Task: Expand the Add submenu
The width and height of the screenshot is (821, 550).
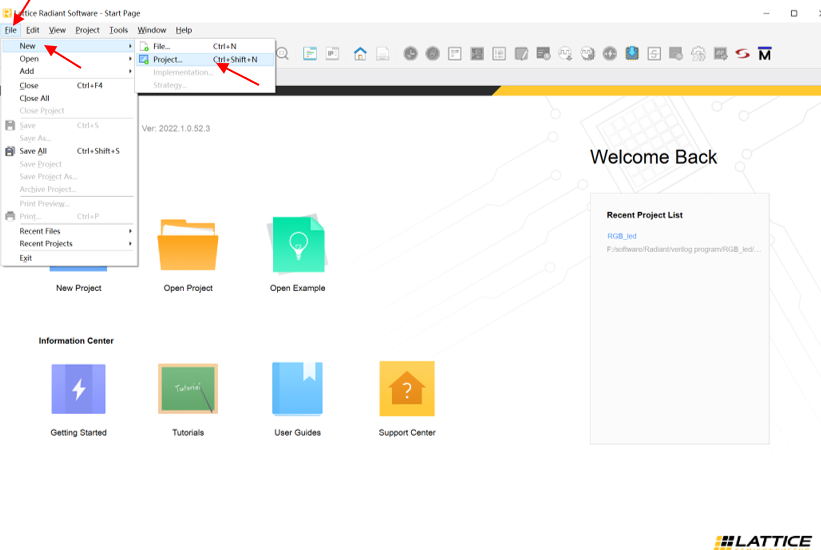Action: pos(70,71)
